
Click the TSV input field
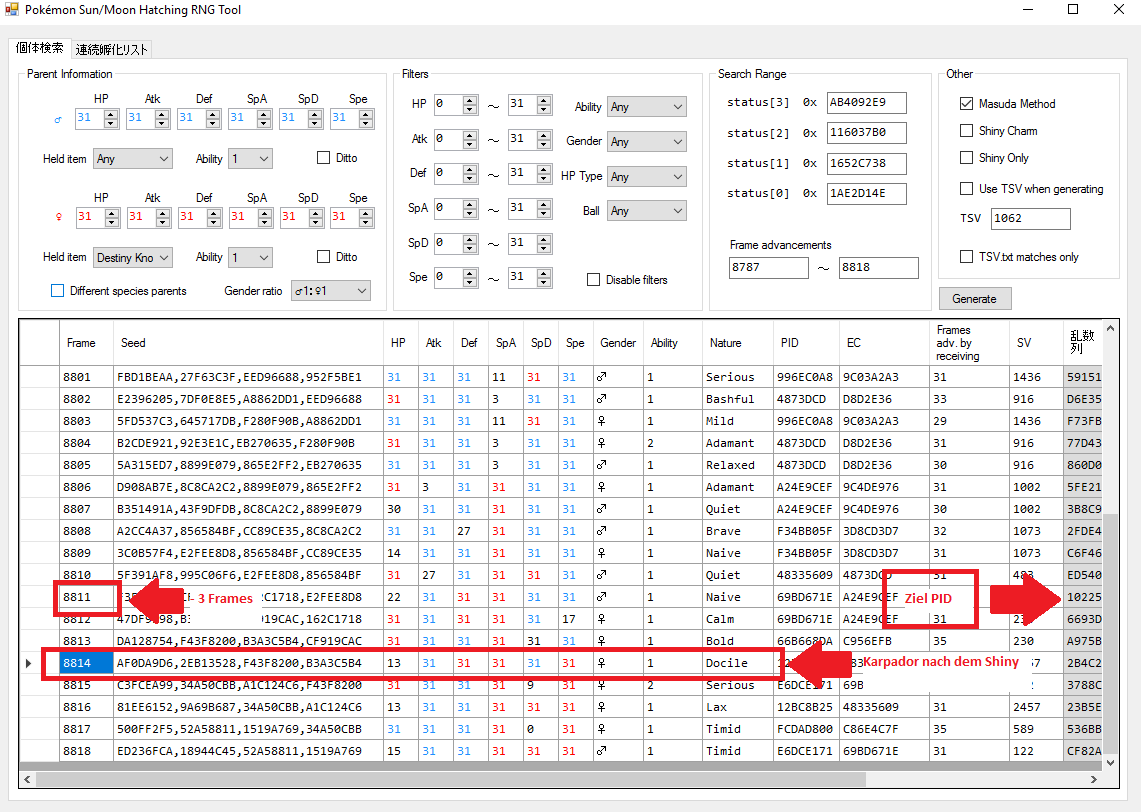tap(1030, 219)
